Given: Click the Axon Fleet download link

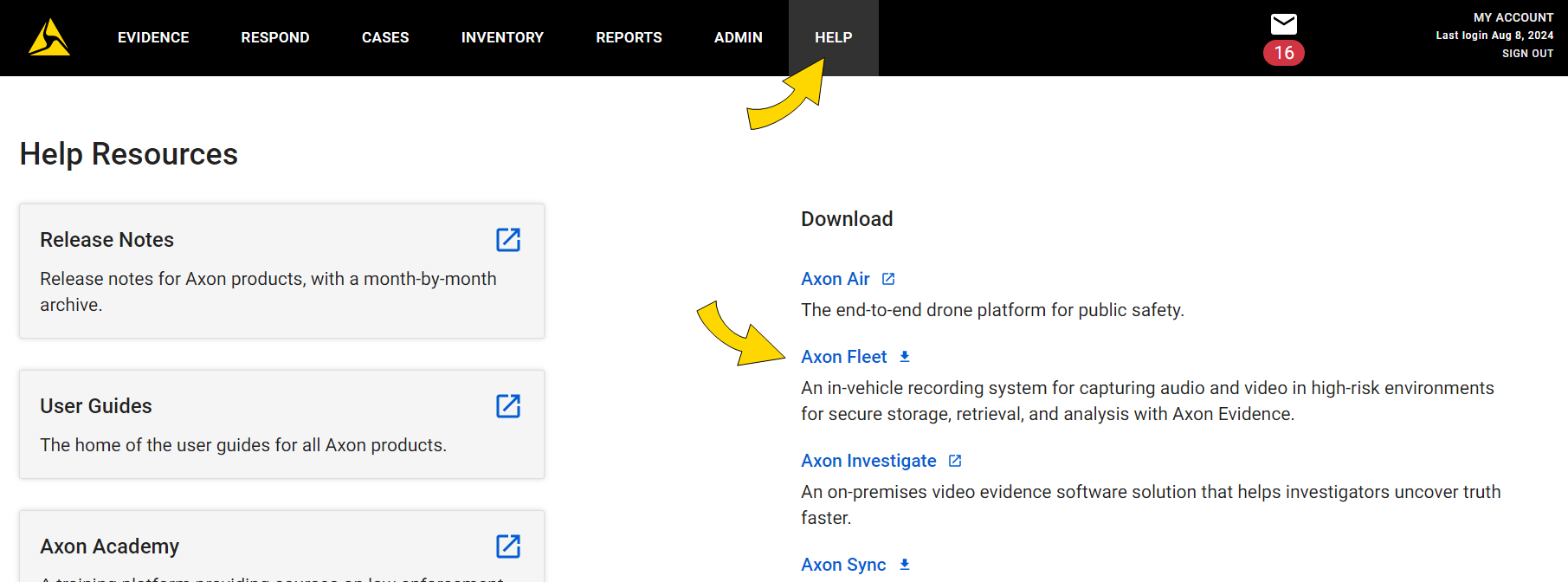Looking at the screenshot, I should 843,357.
